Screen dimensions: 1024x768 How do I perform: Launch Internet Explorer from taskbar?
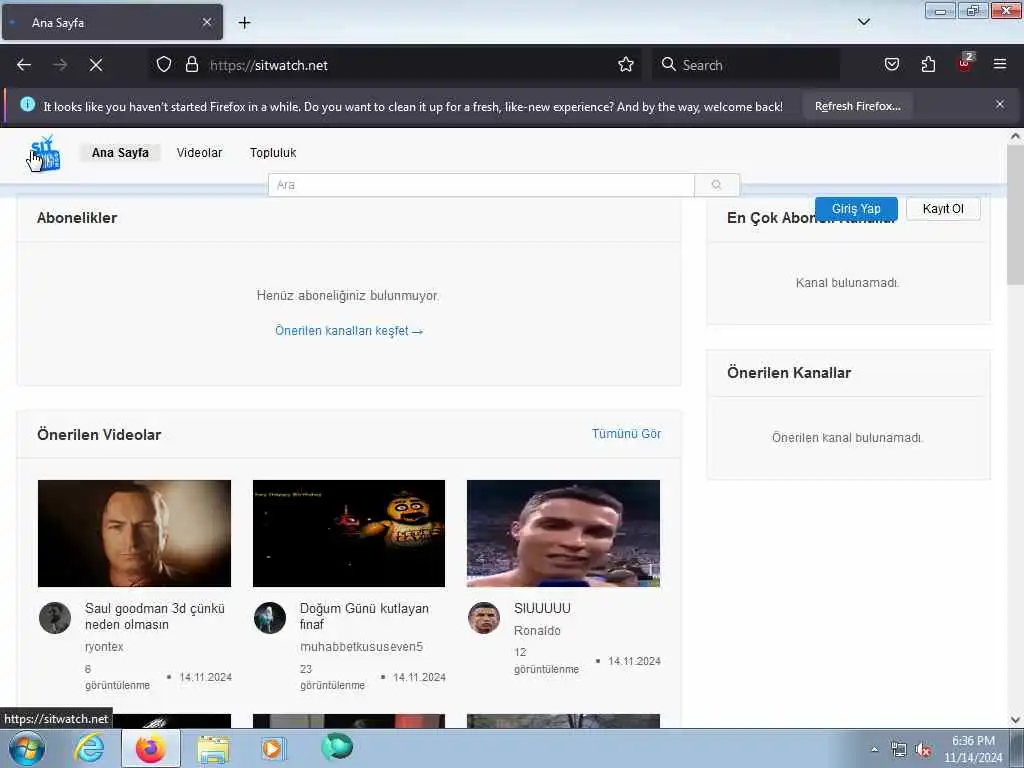click(x=88, y=748)
